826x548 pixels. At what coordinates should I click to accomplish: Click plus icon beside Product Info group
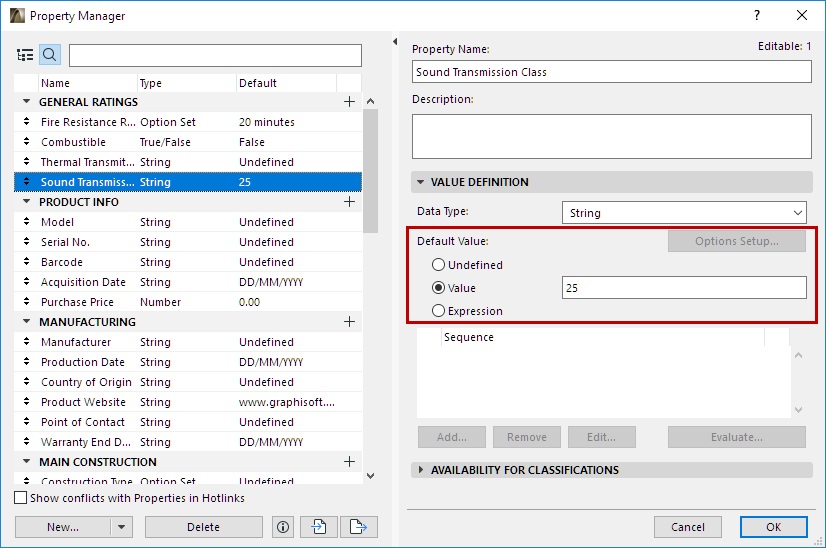349,202
